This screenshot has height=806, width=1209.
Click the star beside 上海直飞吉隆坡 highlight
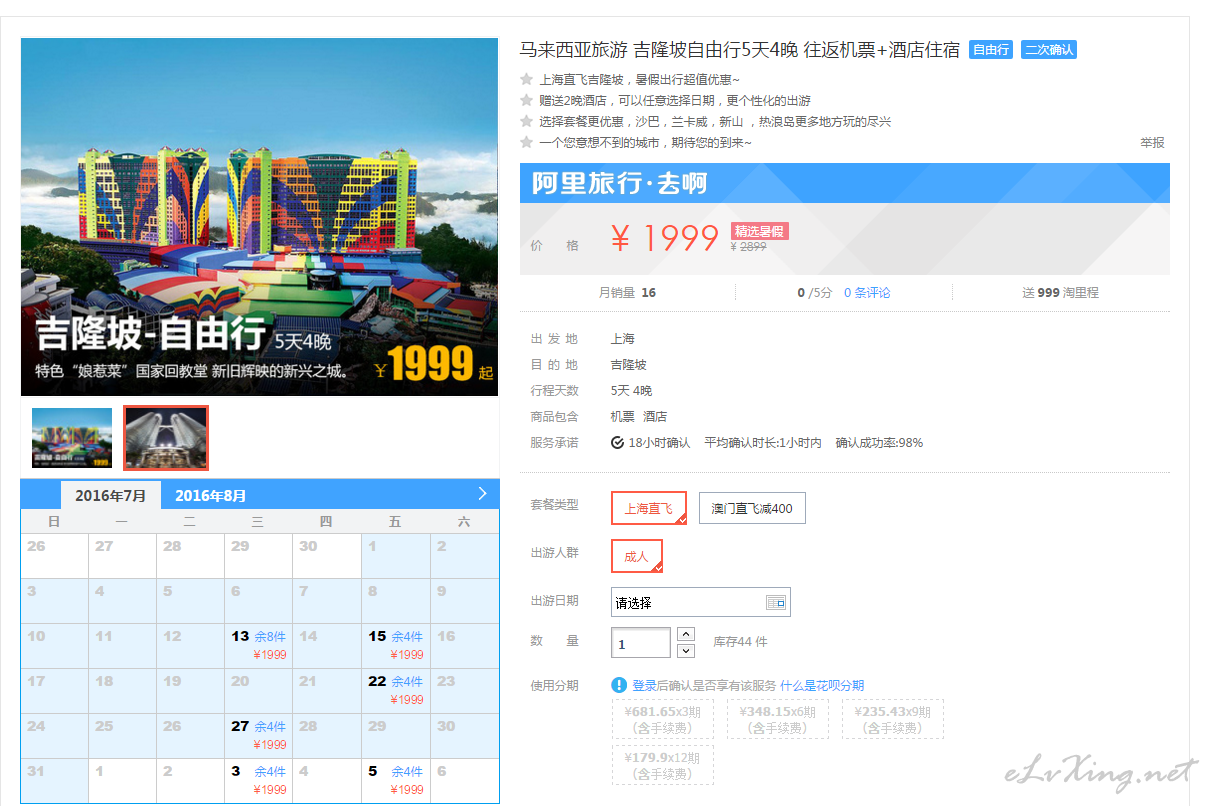point(526,79)
